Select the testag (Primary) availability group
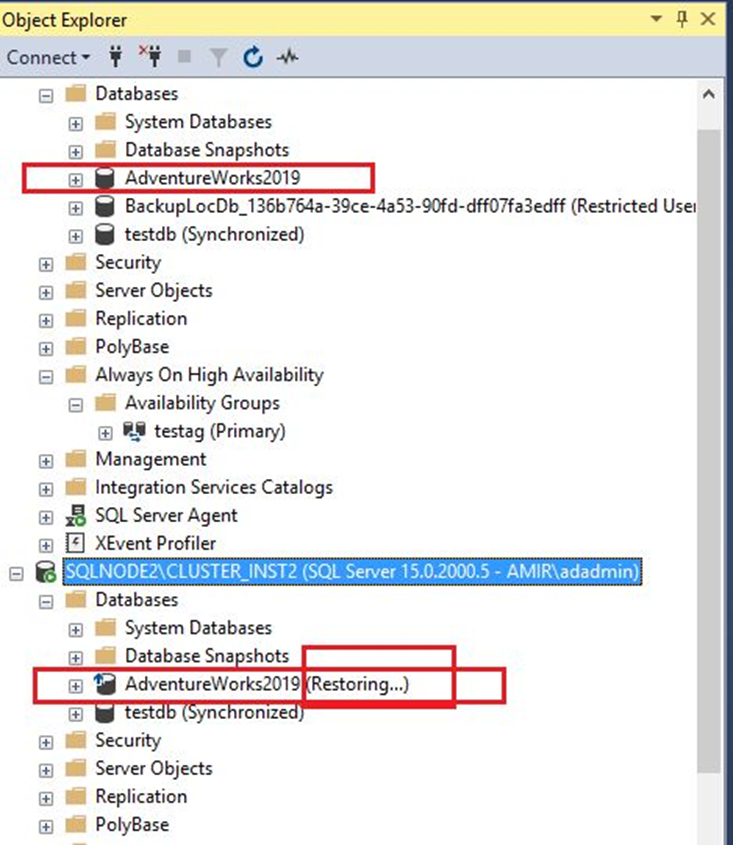The width and height of the screenshot is (733, 845). point(219,432)
